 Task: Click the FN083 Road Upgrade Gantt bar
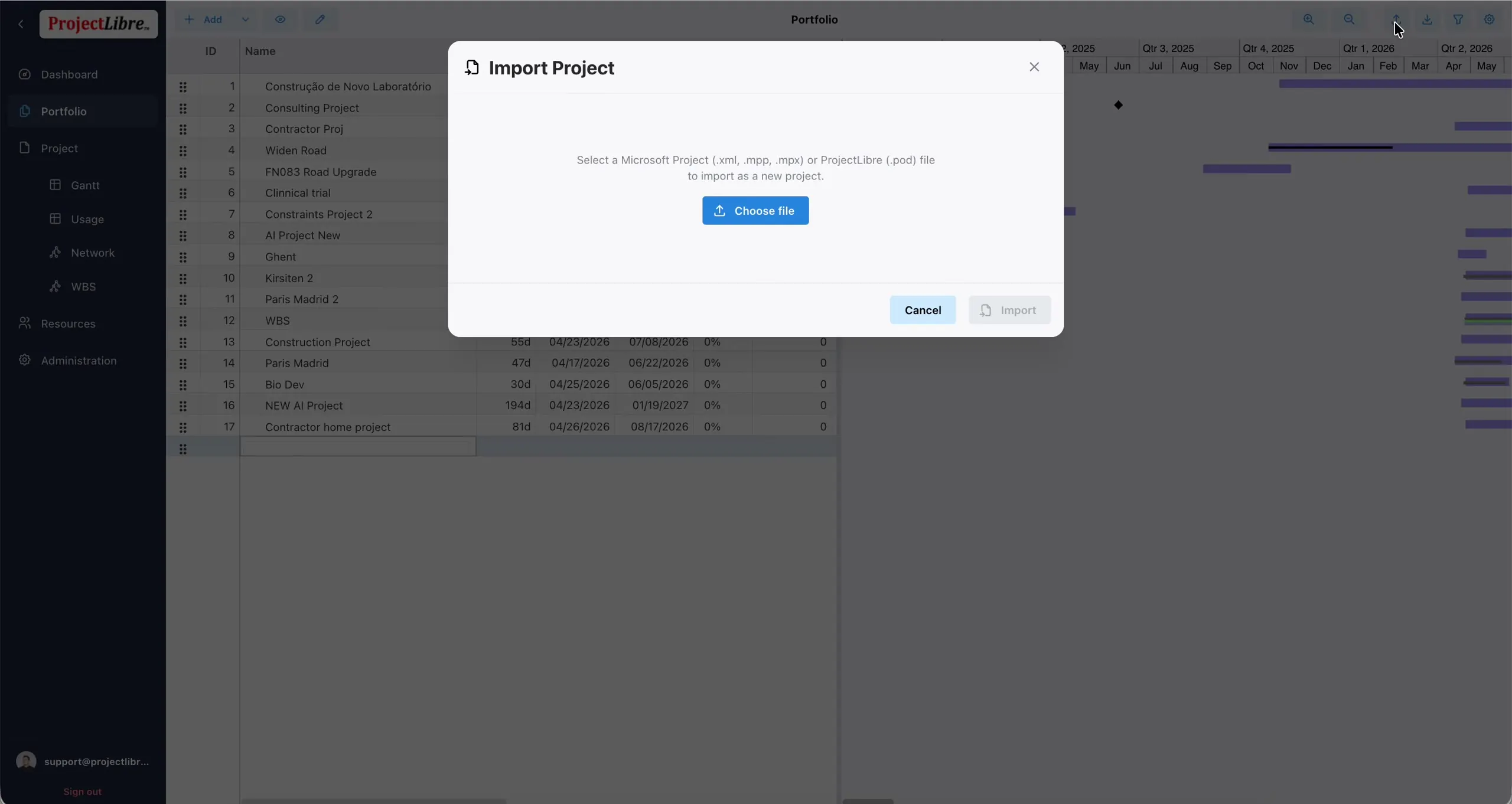coord(1247,169)
